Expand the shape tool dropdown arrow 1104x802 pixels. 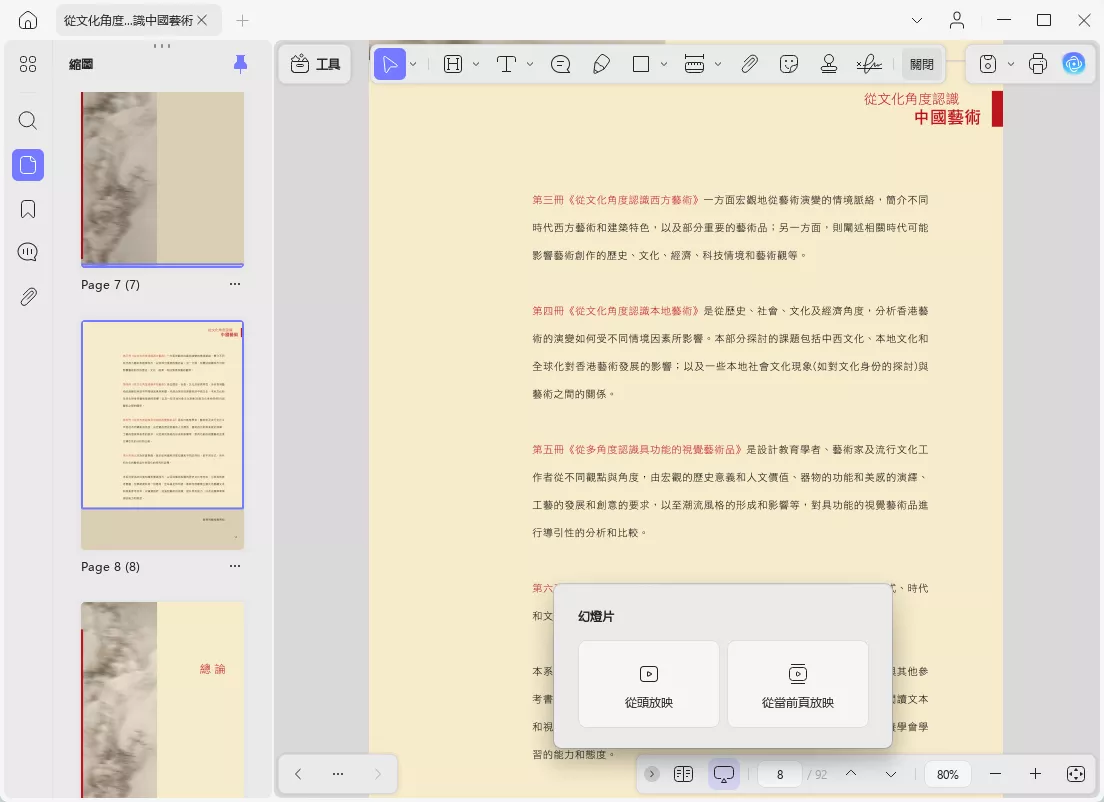[664, 65]
